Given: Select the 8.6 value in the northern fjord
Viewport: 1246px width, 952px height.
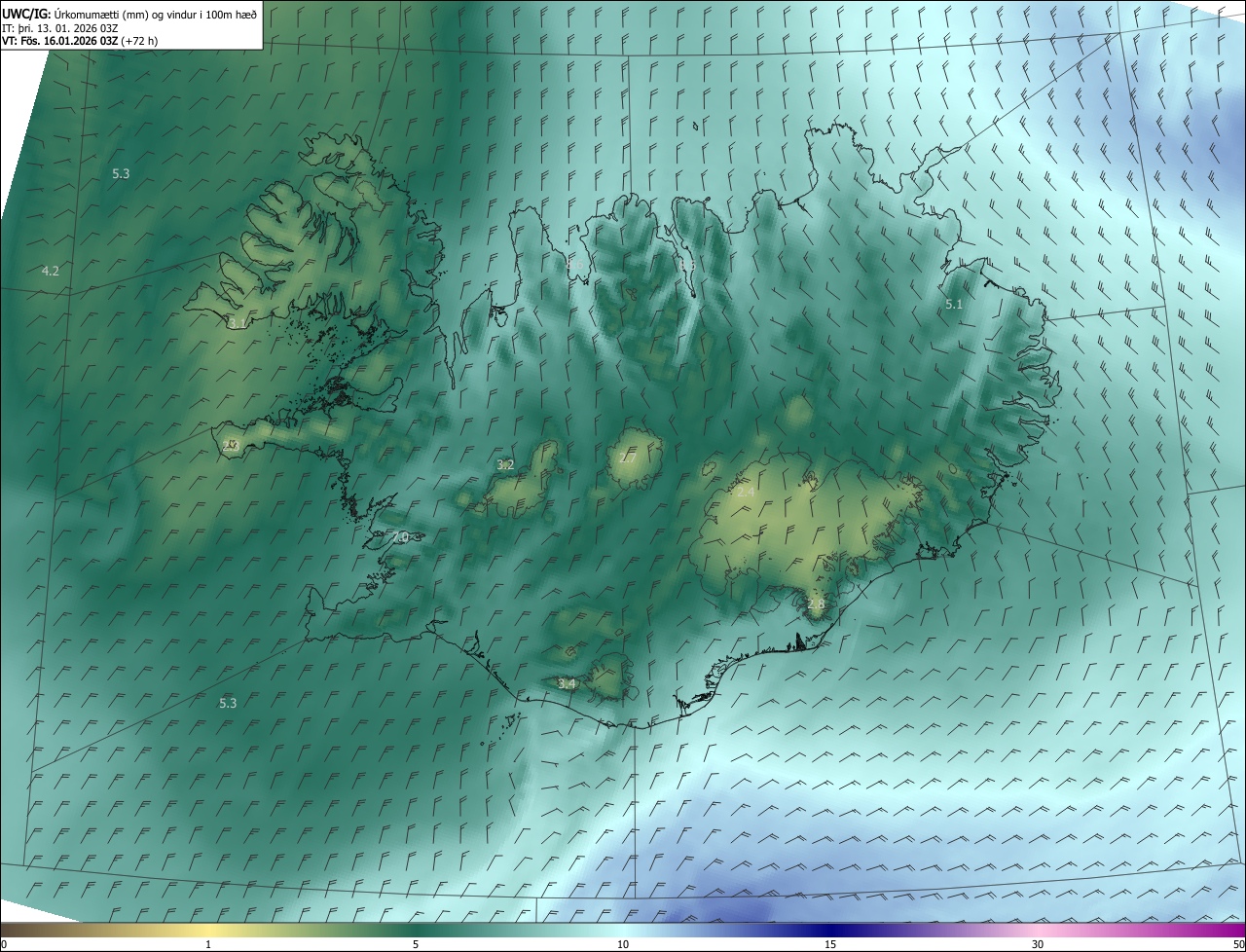Looking at the screenshot, I should pyautogui.click(x=574, y=265).
